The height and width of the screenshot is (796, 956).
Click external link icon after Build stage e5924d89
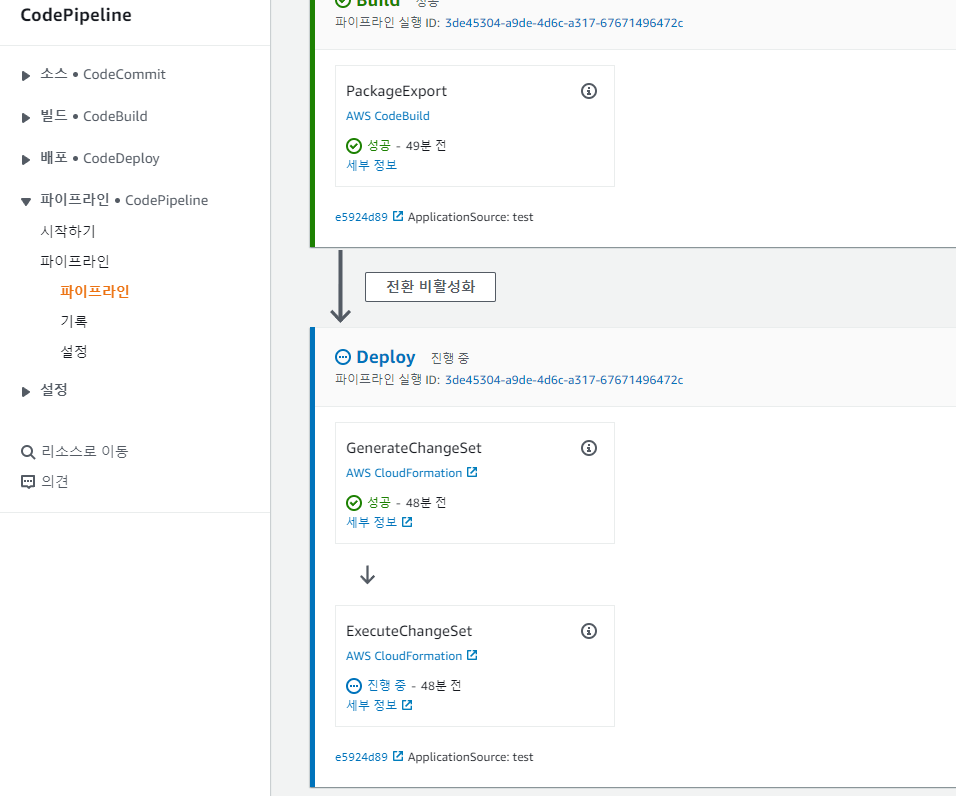click(x=398, y=216)
